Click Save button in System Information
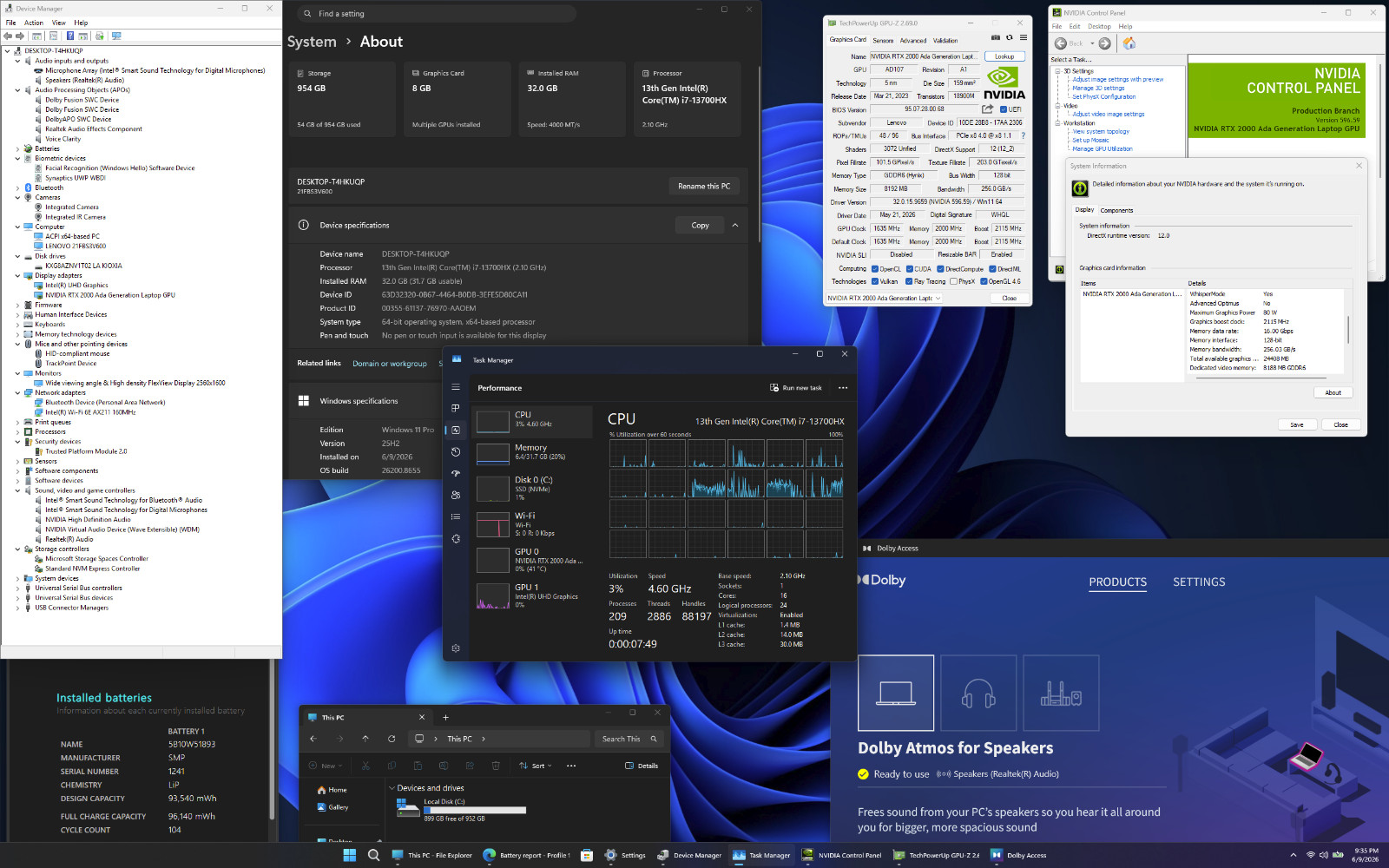The image size is (1389, 868). (x=1296, y=424)
